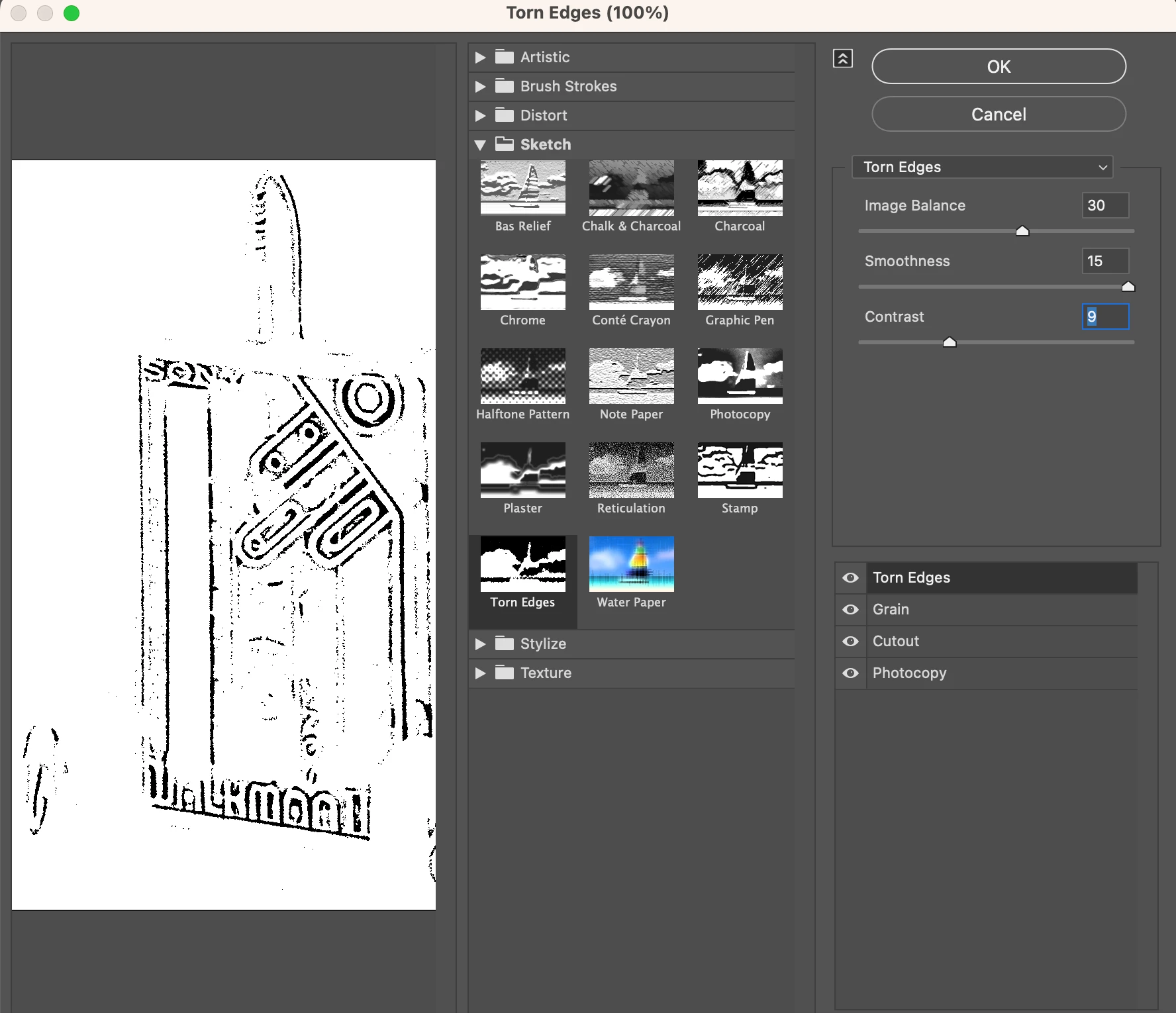Expand the Distort filter category
1176x1013 pixels.
[x=481, y=116]
